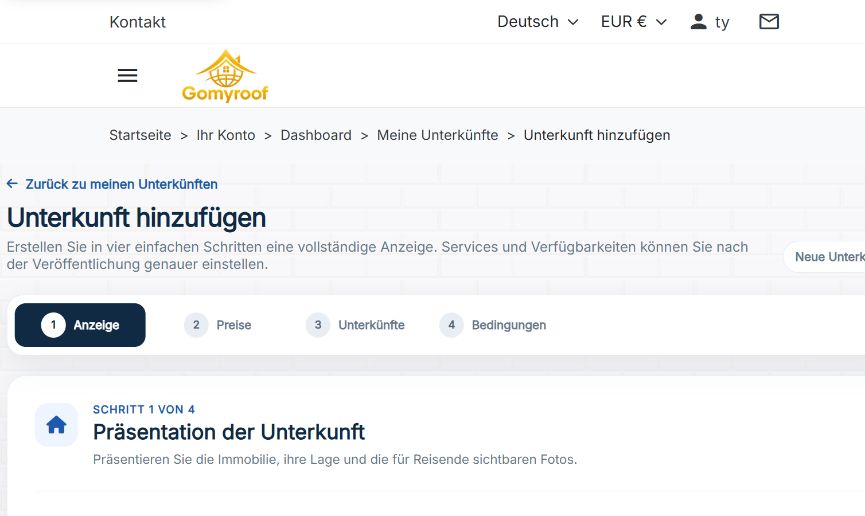This screenshot has height=516, width=865.
Task: Open the messages envelope icon
Action: click(769, 22)
